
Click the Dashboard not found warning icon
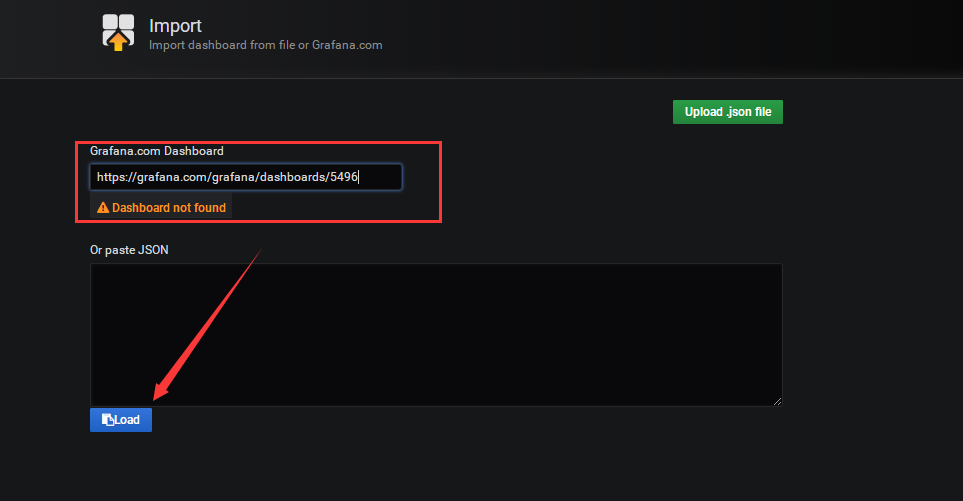point(103,208)
